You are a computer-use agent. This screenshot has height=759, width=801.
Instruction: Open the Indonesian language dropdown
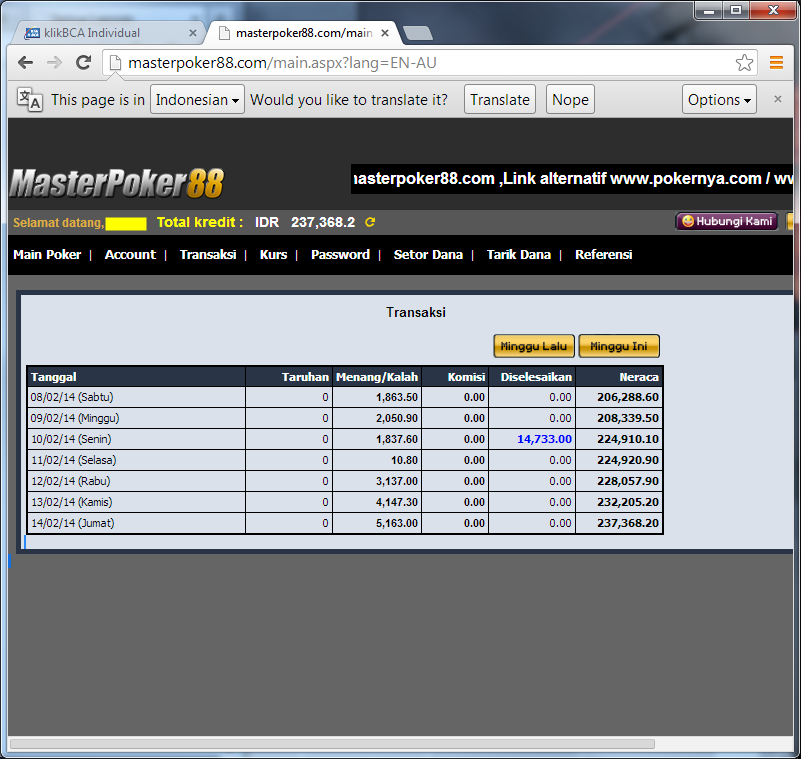coord(197,99)
